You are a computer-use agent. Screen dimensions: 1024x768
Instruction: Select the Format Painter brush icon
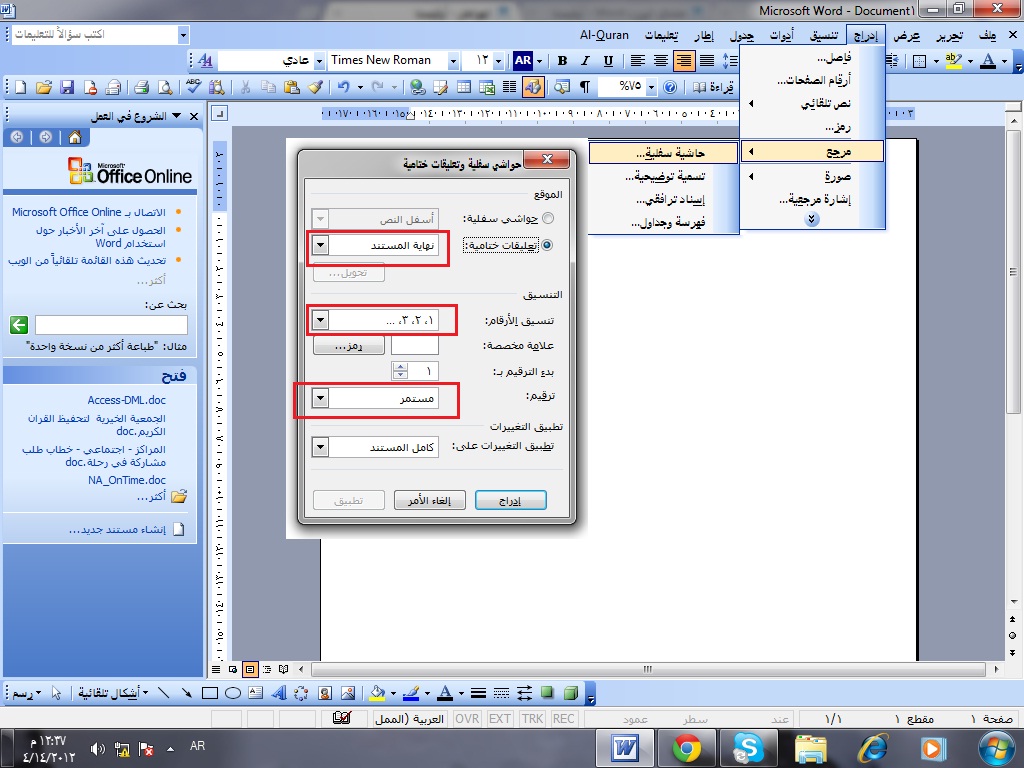(x=315, y=87)
